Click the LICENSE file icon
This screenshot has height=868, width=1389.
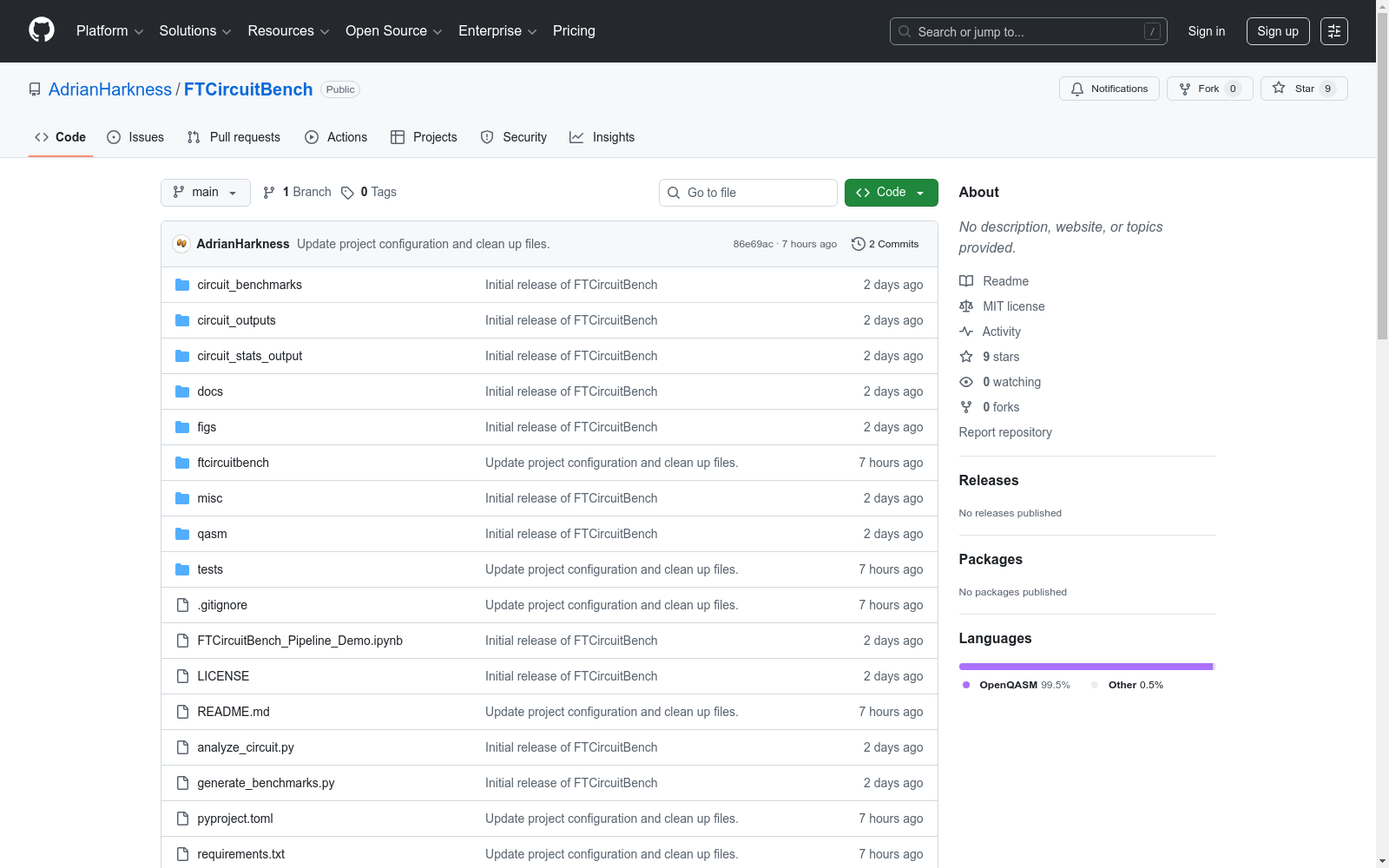point(182,676)
